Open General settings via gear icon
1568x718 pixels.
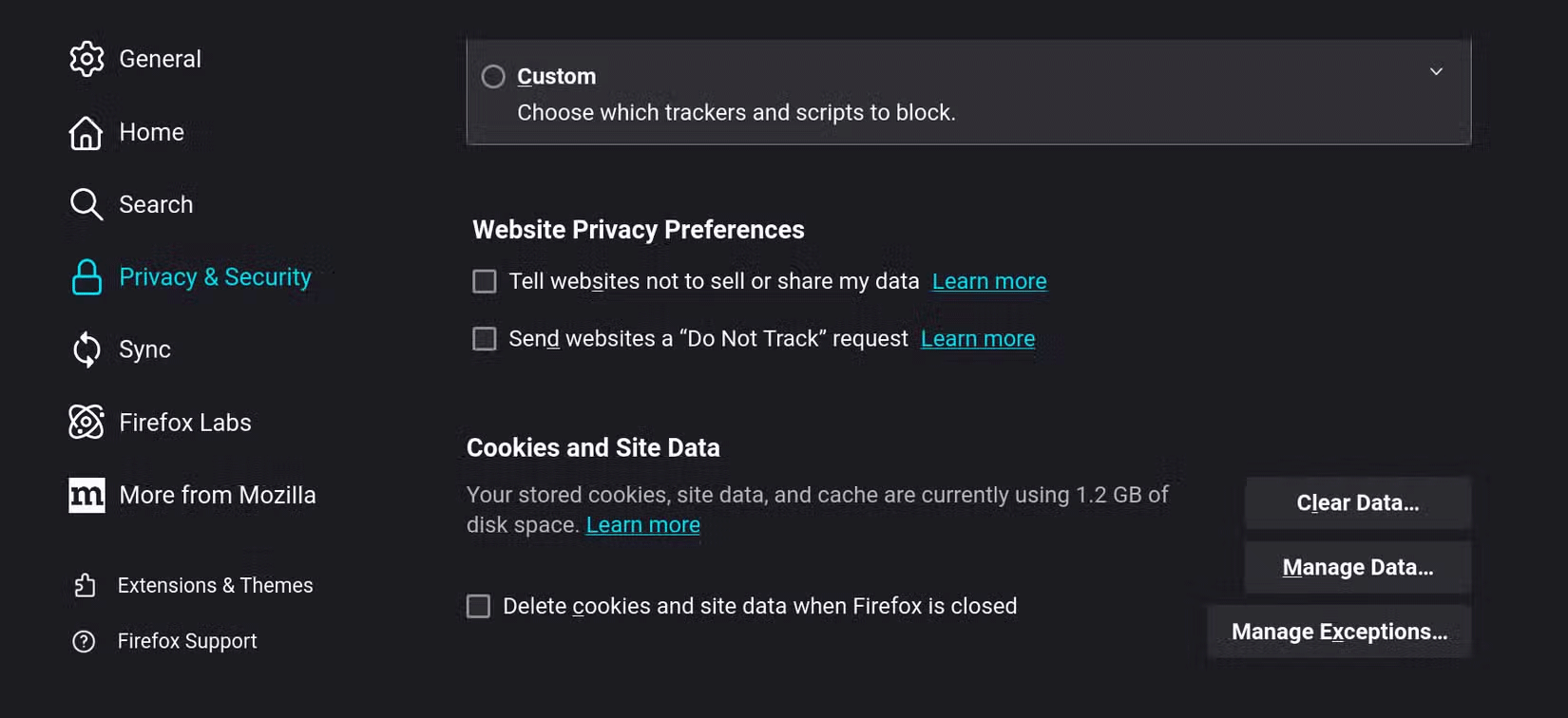click(x=86, y=59)
